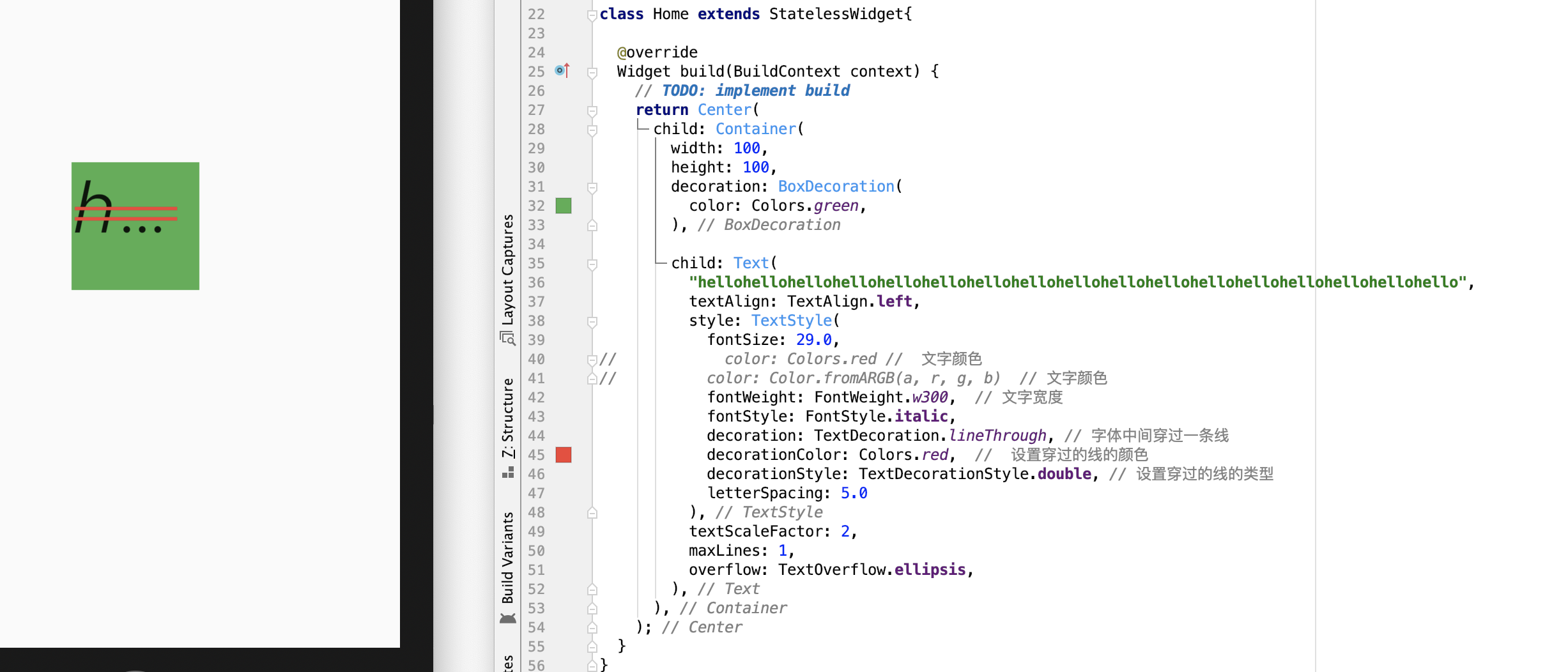This screenshot has height=672, width=1568.
Task: Click the Colors.green value
Action: click(805, 206)
